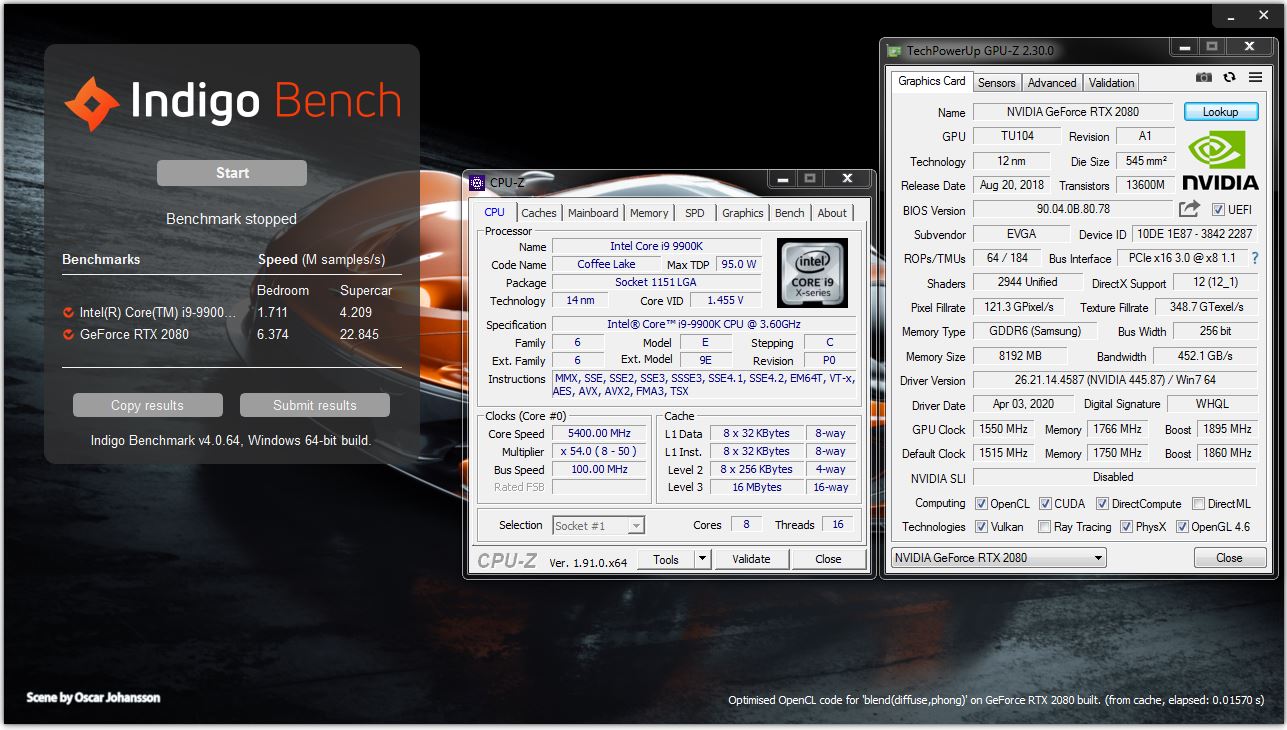The width and height of the screenshot is (1287, 730).
Task: Switch to the Caches tab in CPU-Z
Action: tap(539, 213)
